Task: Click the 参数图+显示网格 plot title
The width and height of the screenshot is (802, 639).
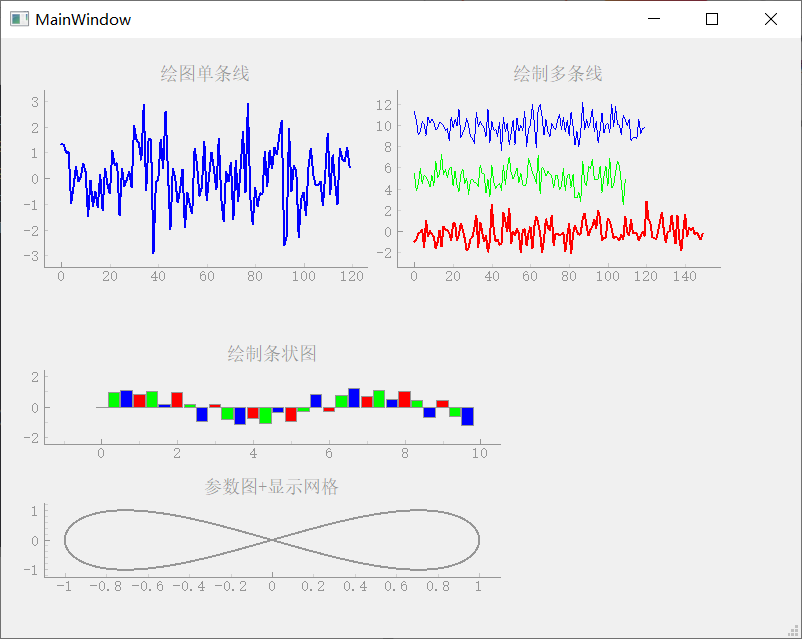Action: 273,487
